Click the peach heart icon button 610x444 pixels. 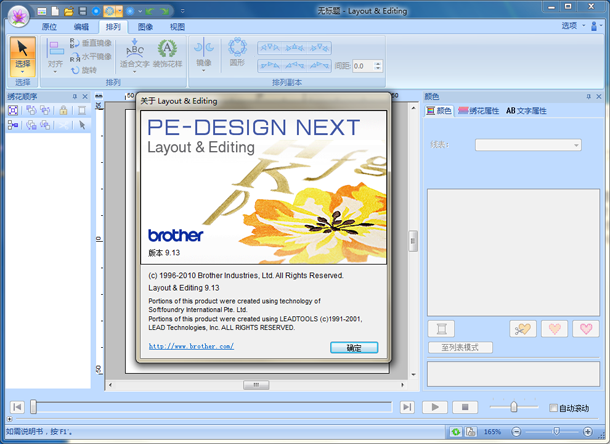click(x=555, y=329)
